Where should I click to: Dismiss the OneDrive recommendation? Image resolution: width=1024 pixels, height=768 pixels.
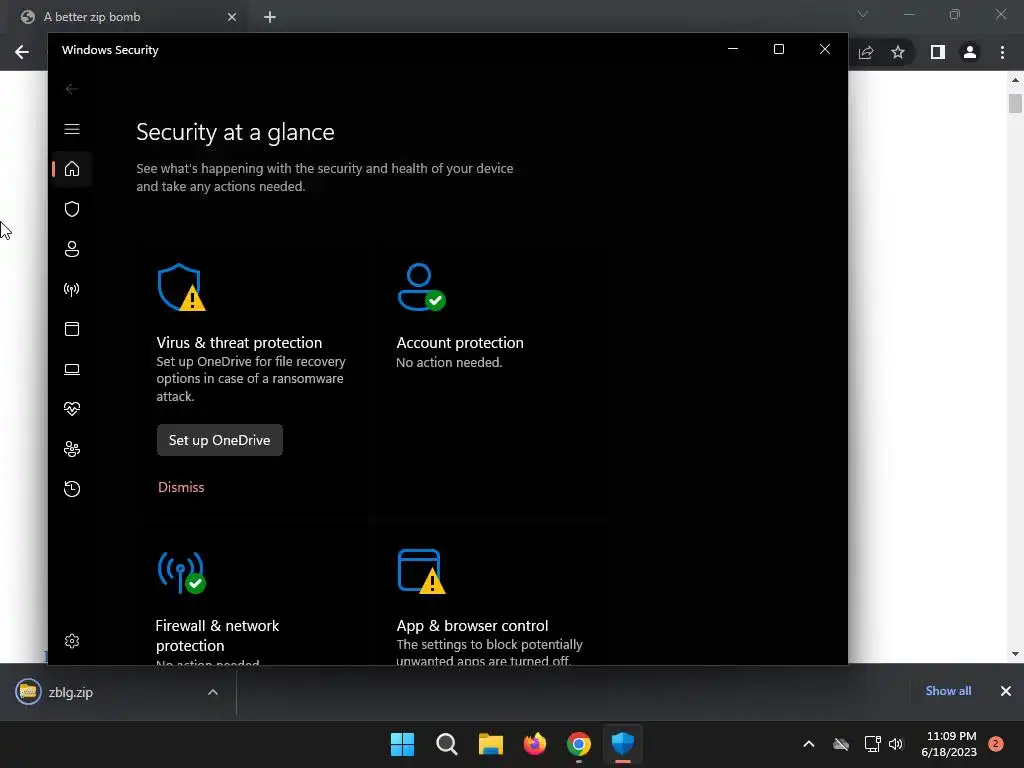click(x=181, y=487)
